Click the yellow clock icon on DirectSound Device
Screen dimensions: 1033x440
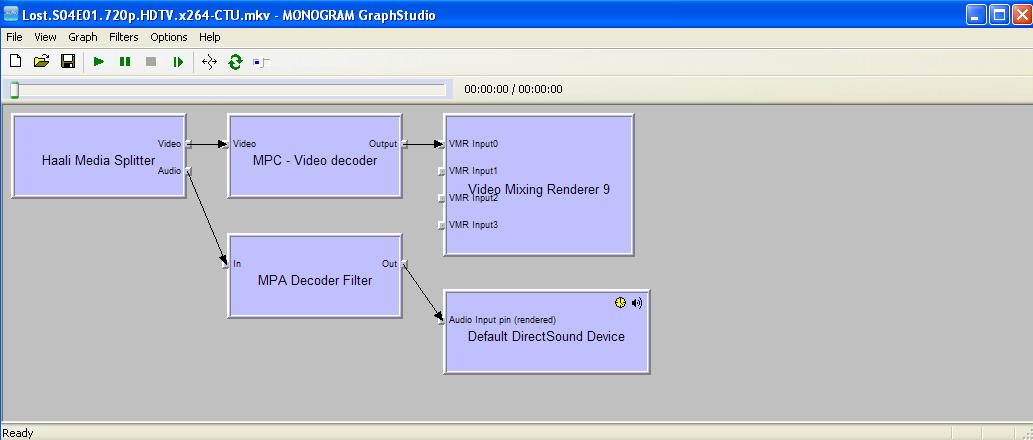(x=620, y=303)
